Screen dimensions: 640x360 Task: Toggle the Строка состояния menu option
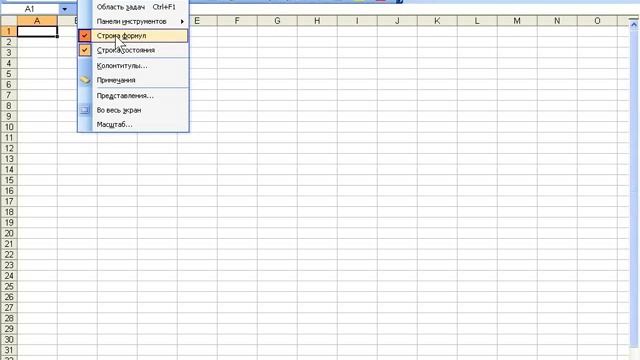(133, 50)
